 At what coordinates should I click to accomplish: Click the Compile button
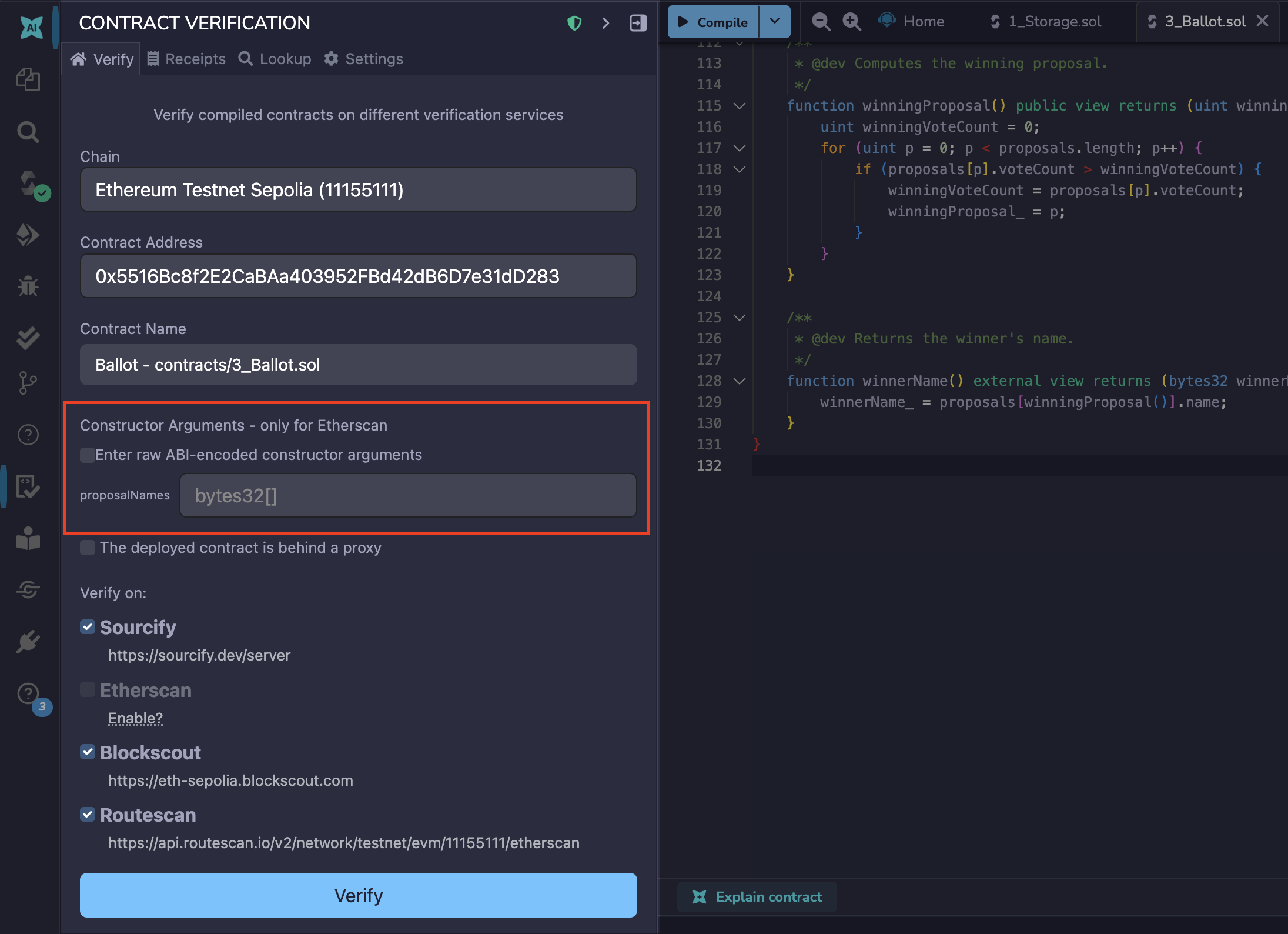click(713, 22)
